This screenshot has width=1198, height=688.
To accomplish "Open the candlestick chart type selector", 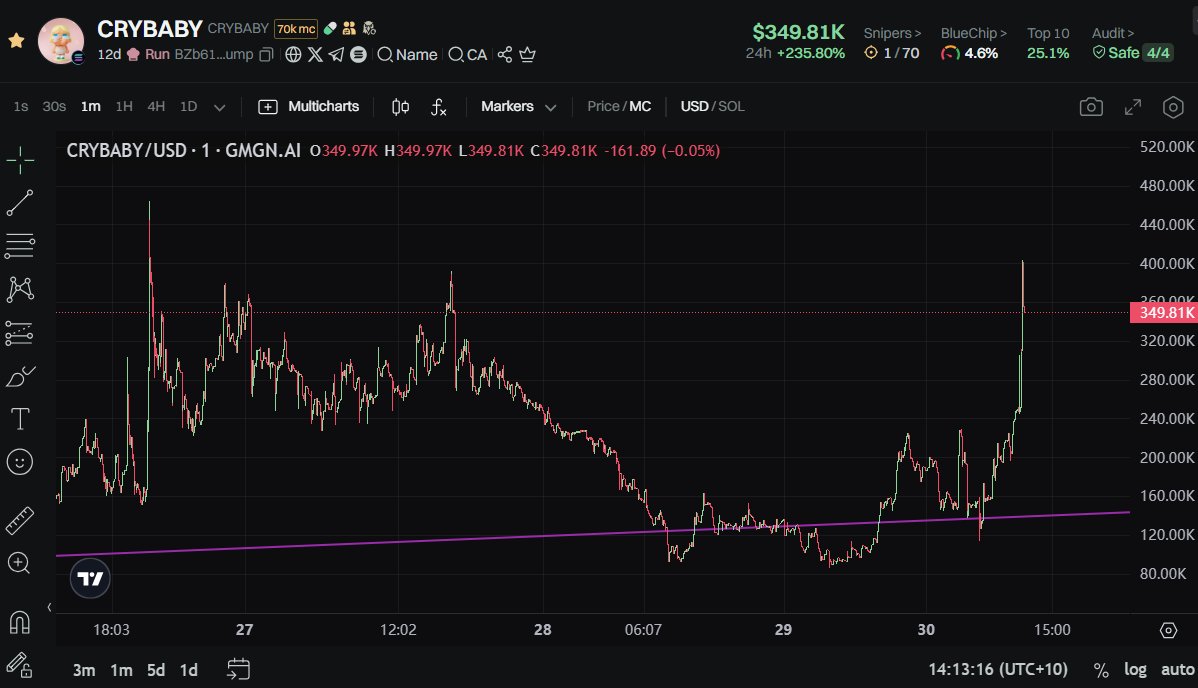I will click(x=400, y=107).
